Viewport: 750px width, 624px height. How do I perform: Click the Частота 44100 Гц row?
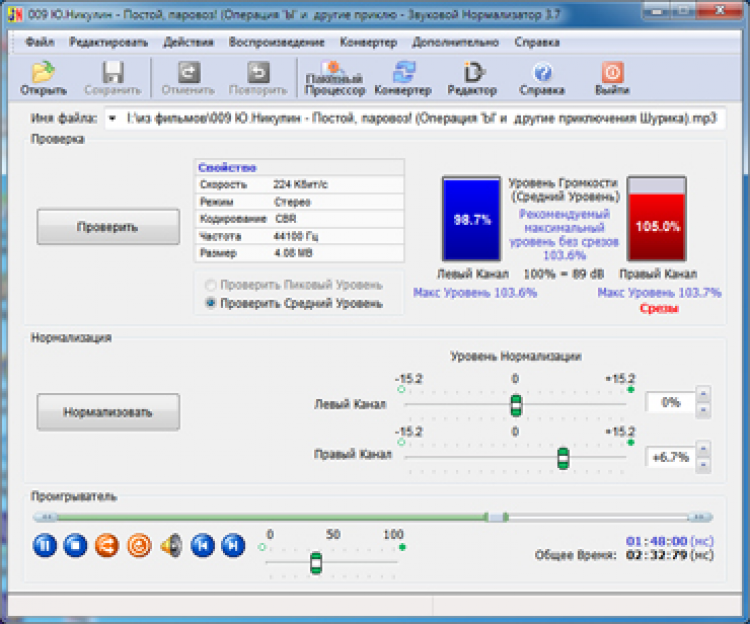click(x=299, y=236)
